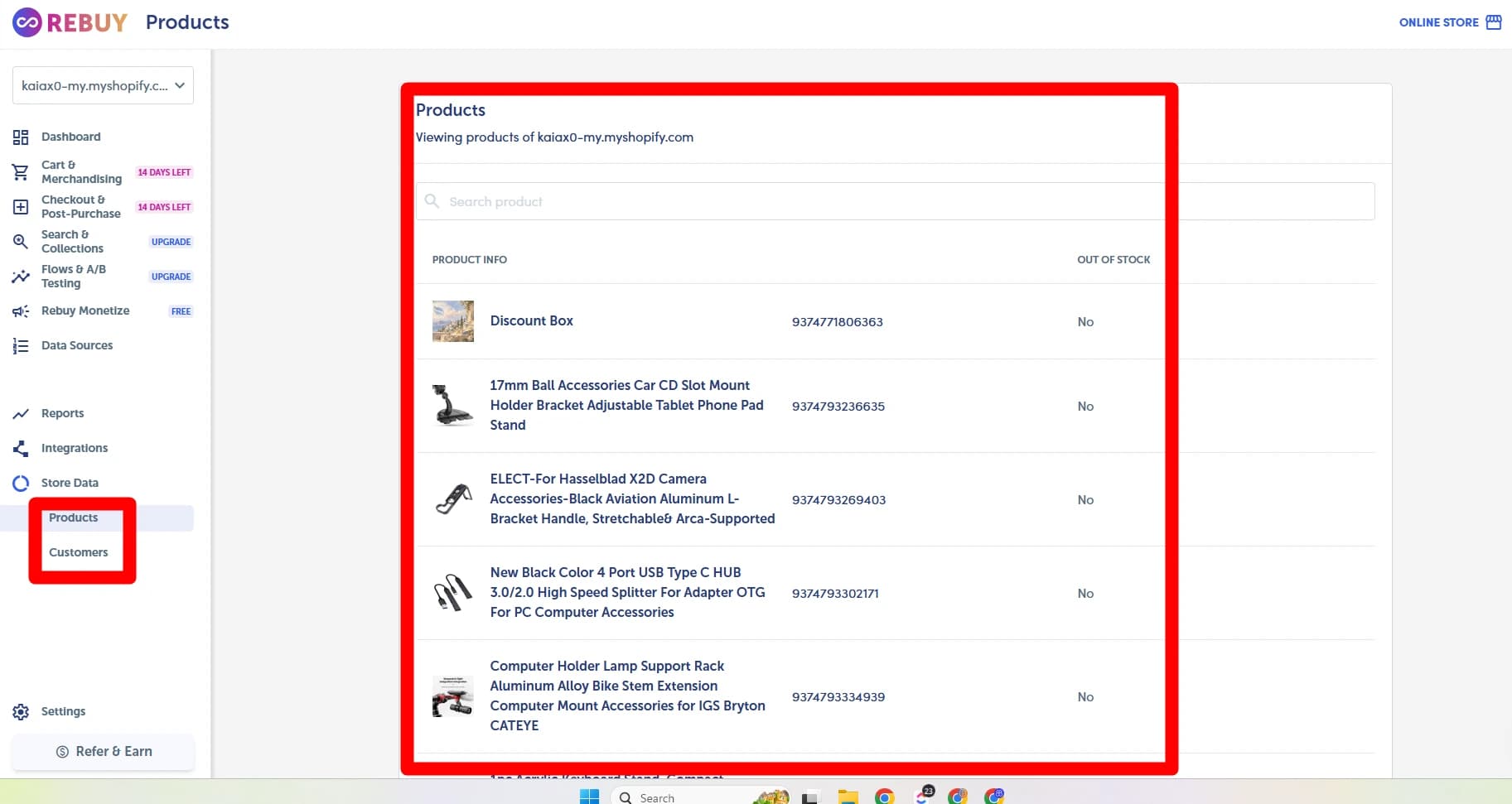Open Settings in the sidebar
The image size is (1512, 804).
63,711
